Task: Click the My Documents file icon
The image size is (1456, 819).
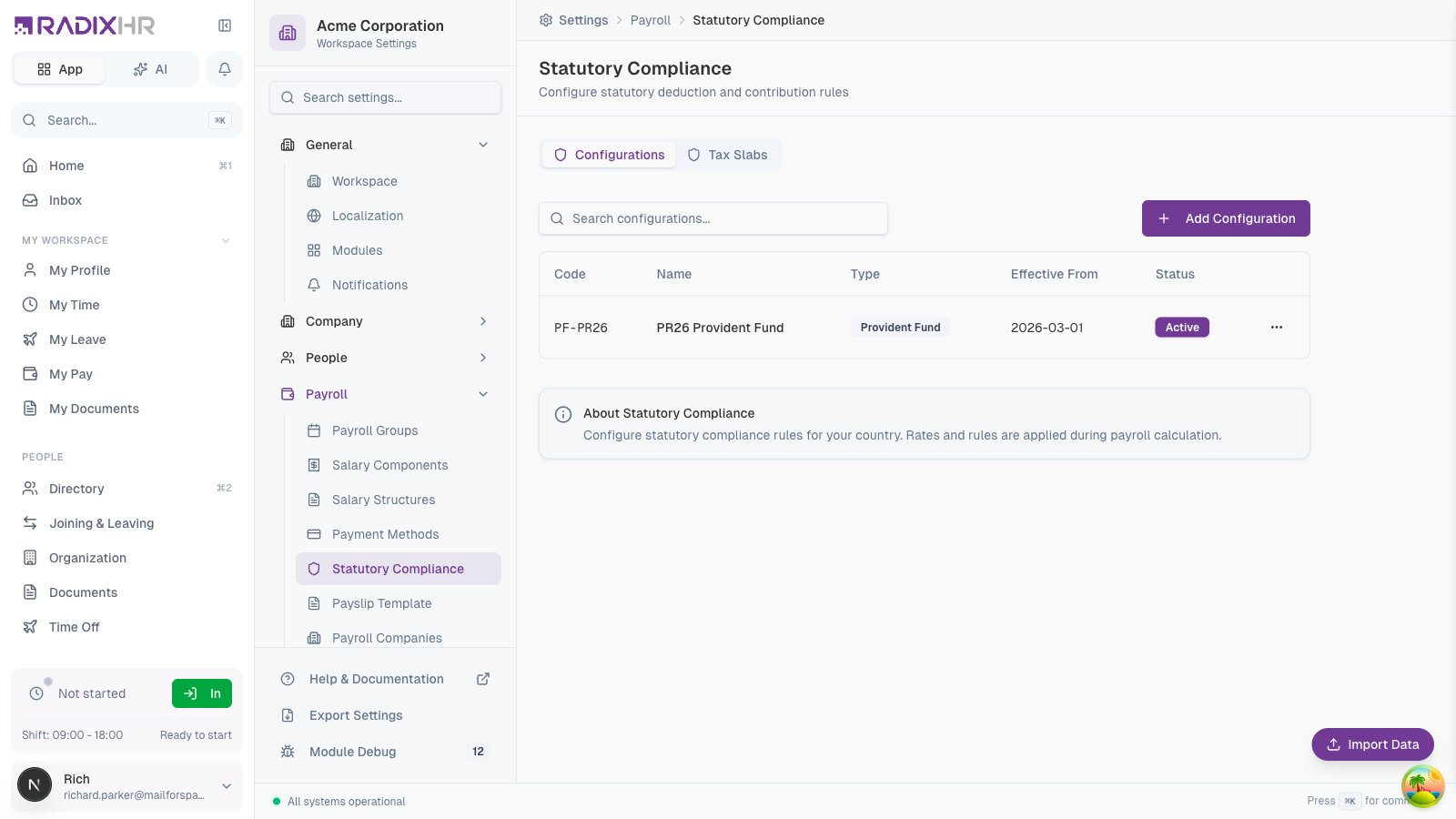Action: 30,409
